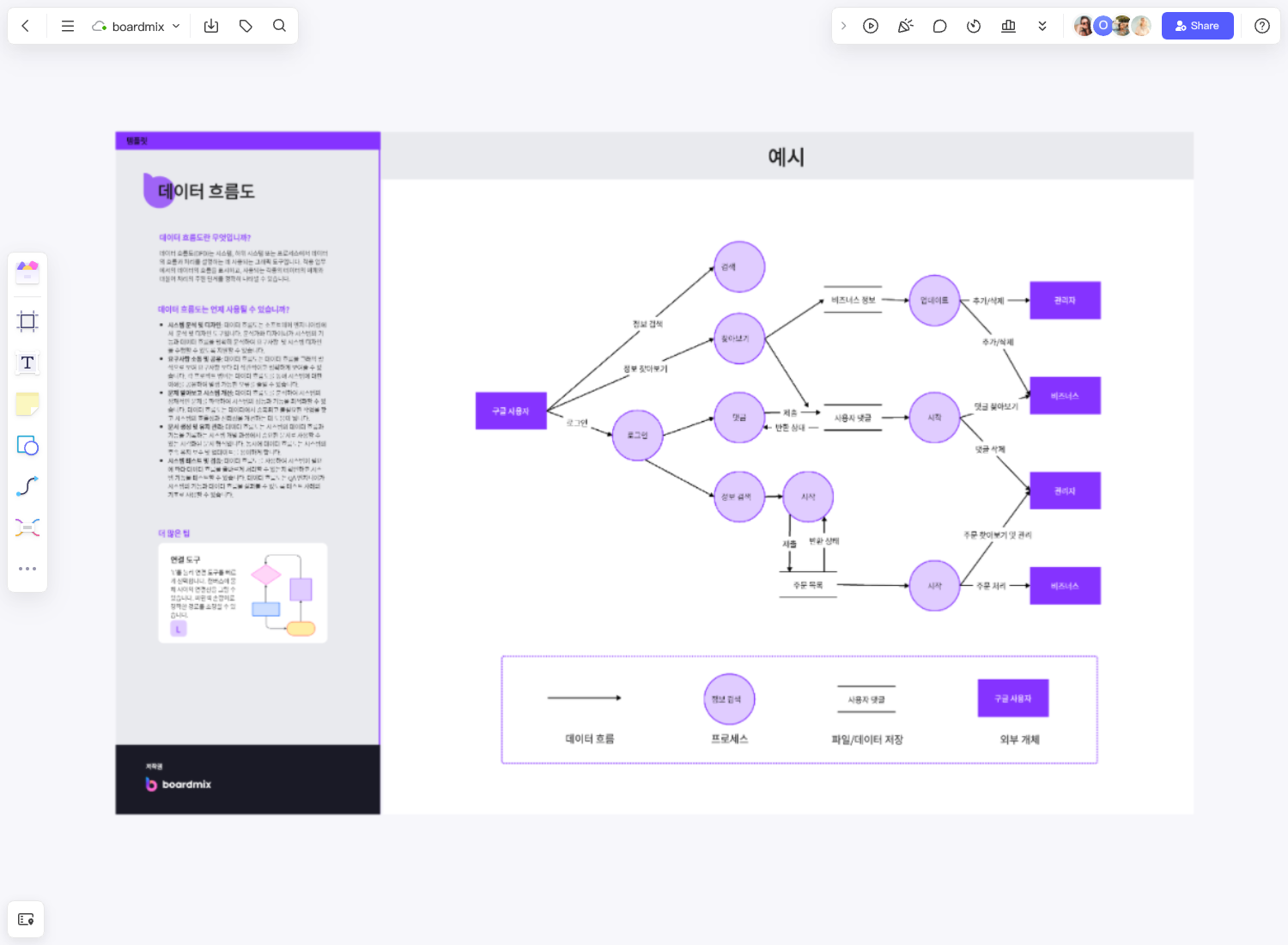This screenshot has width=1288, height=945.
Task: Select the 외부 개체 legend label
Action: (x=1020, y=740)
